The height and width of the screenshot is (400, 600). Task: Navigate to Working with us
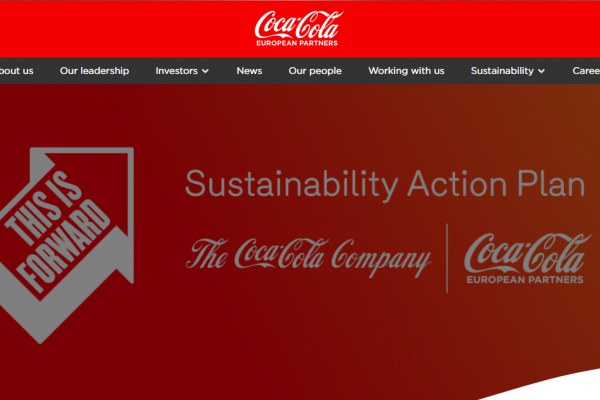coord(406,71)
